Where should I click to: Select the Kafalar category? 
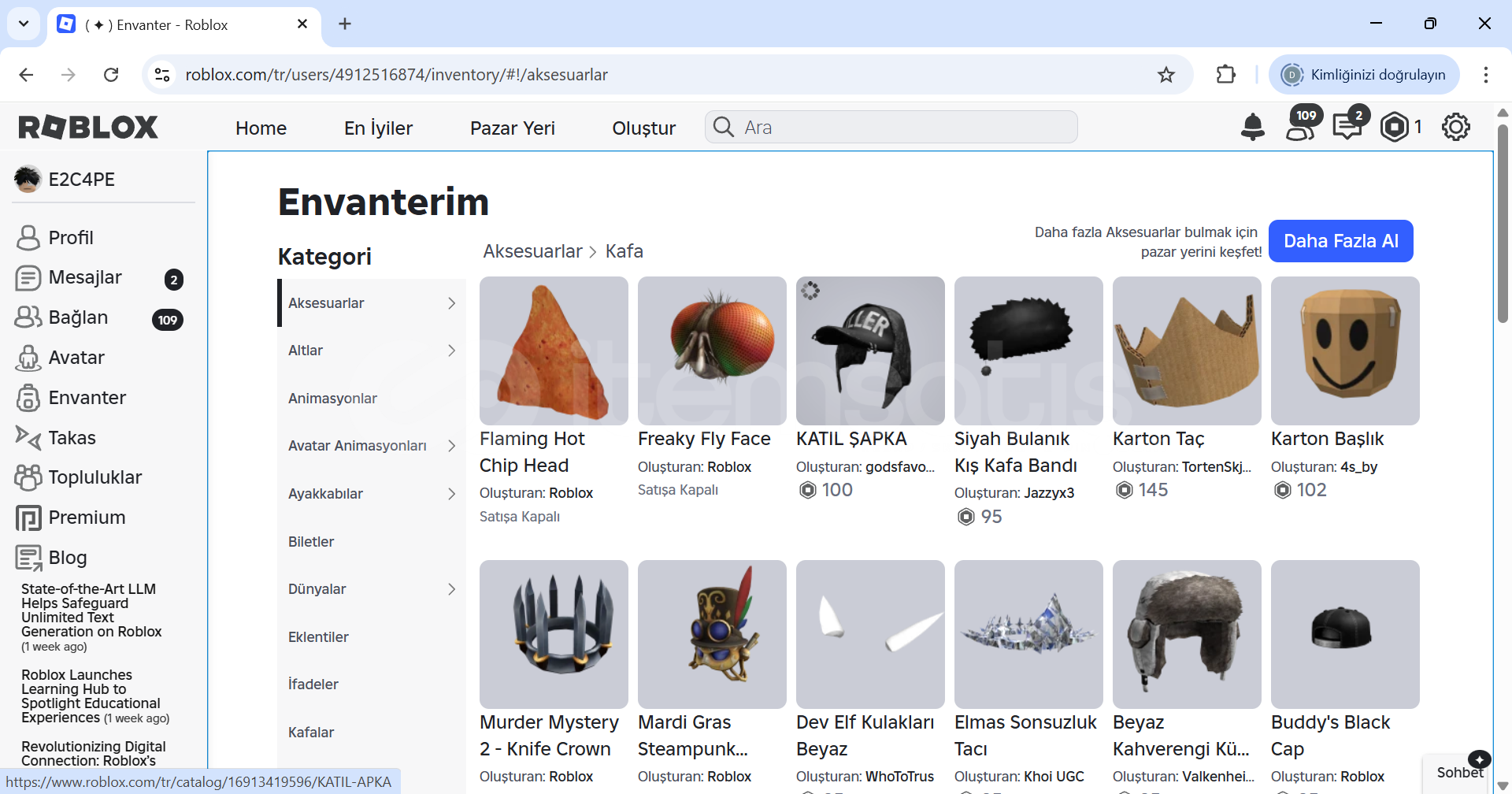(x=311, y=733)
